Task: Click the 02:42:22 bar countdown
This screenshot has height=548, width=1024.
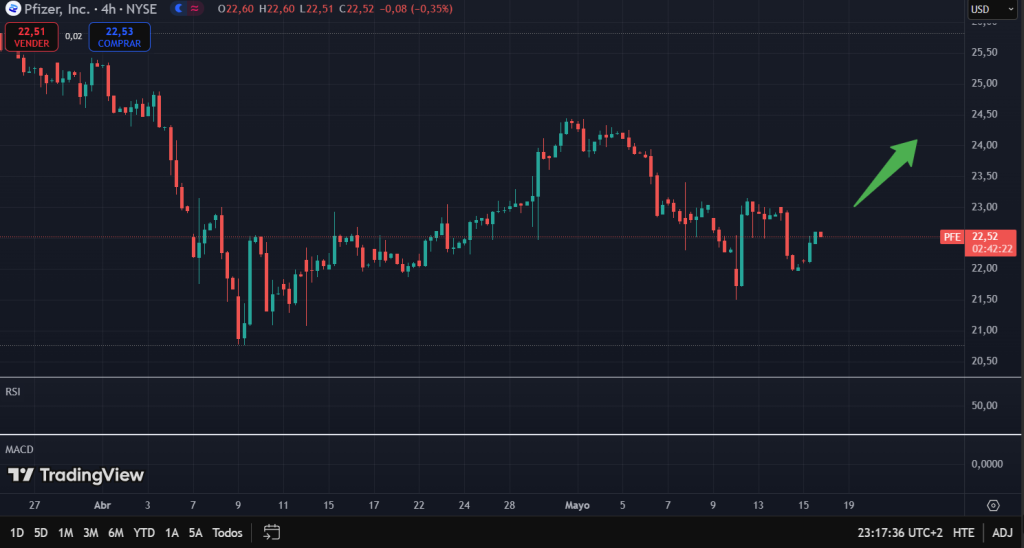Action: 992,249
